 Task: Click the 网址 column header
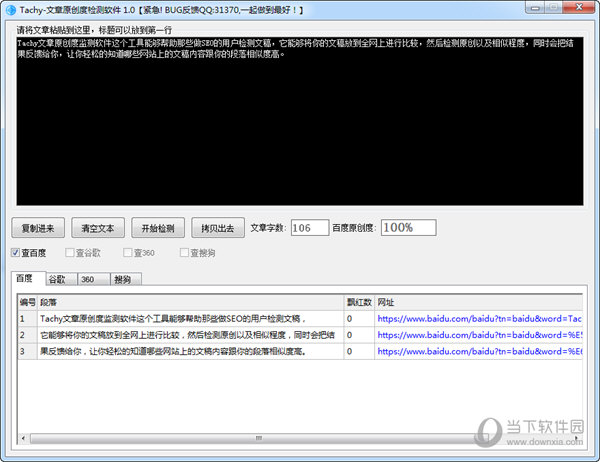[478, 302]
